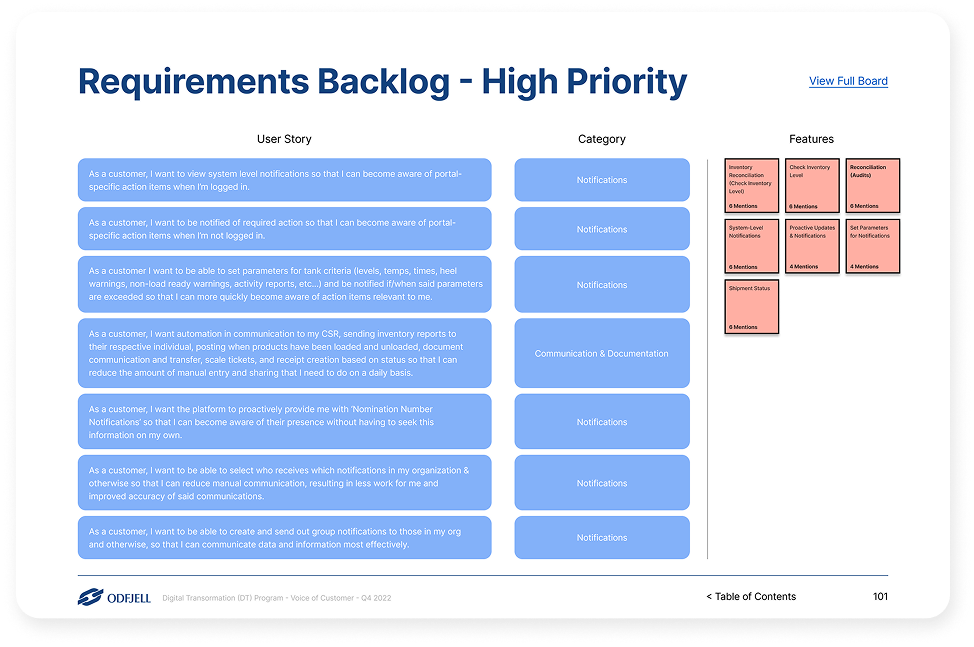The width and height of the screenshot is (974, 647).
Task: Open the Set Parameters for Notifications card
Action: [x=873, y=246]
